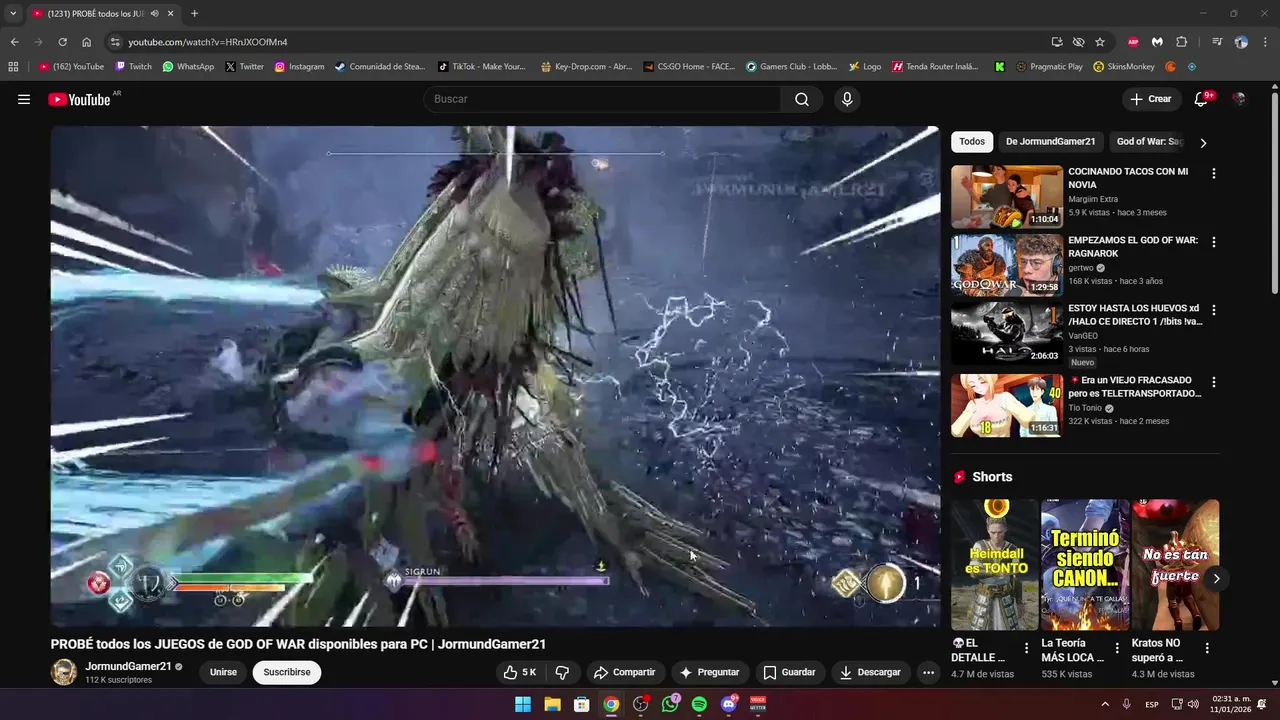Open the HALO CE DIRECTO video thumbnail

pos(1007,333)
